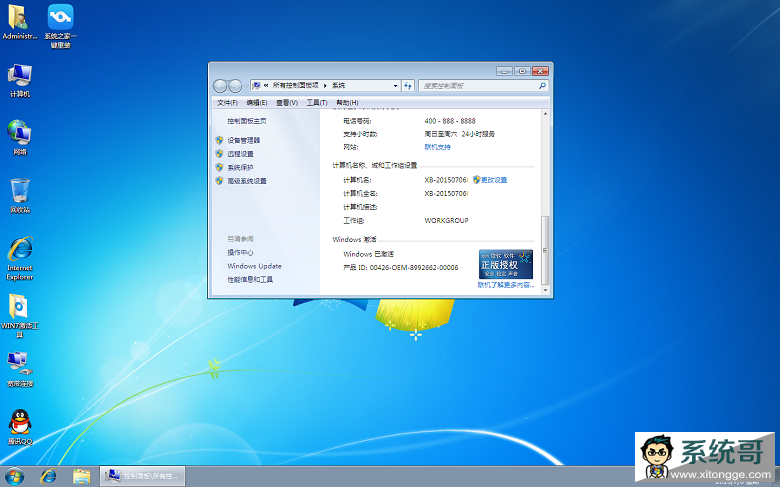780x487 pixels.
Task: Open 操作中心 under 另请参阅
Action: [x=241, y=252]
